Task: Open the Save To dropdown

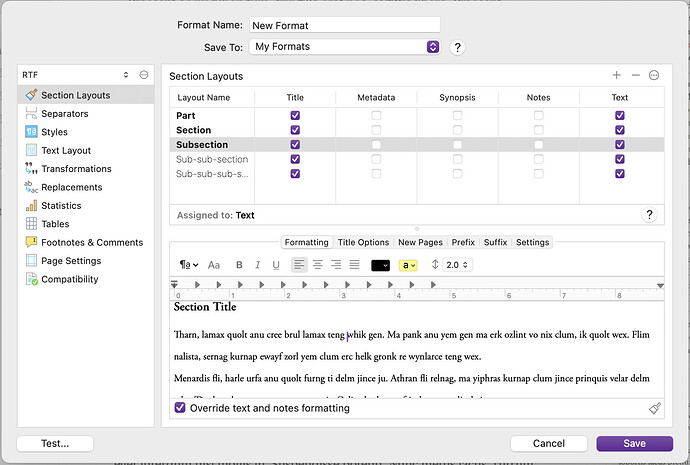Action: click(345, 47)
